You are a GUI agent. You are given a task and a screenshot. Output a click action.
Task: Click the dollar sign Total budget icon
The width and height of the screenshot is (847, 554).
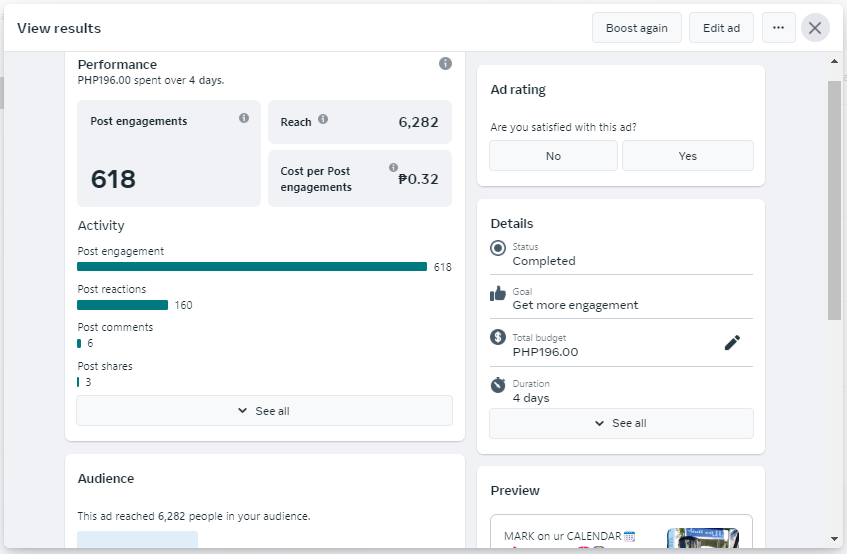(498, 338)
